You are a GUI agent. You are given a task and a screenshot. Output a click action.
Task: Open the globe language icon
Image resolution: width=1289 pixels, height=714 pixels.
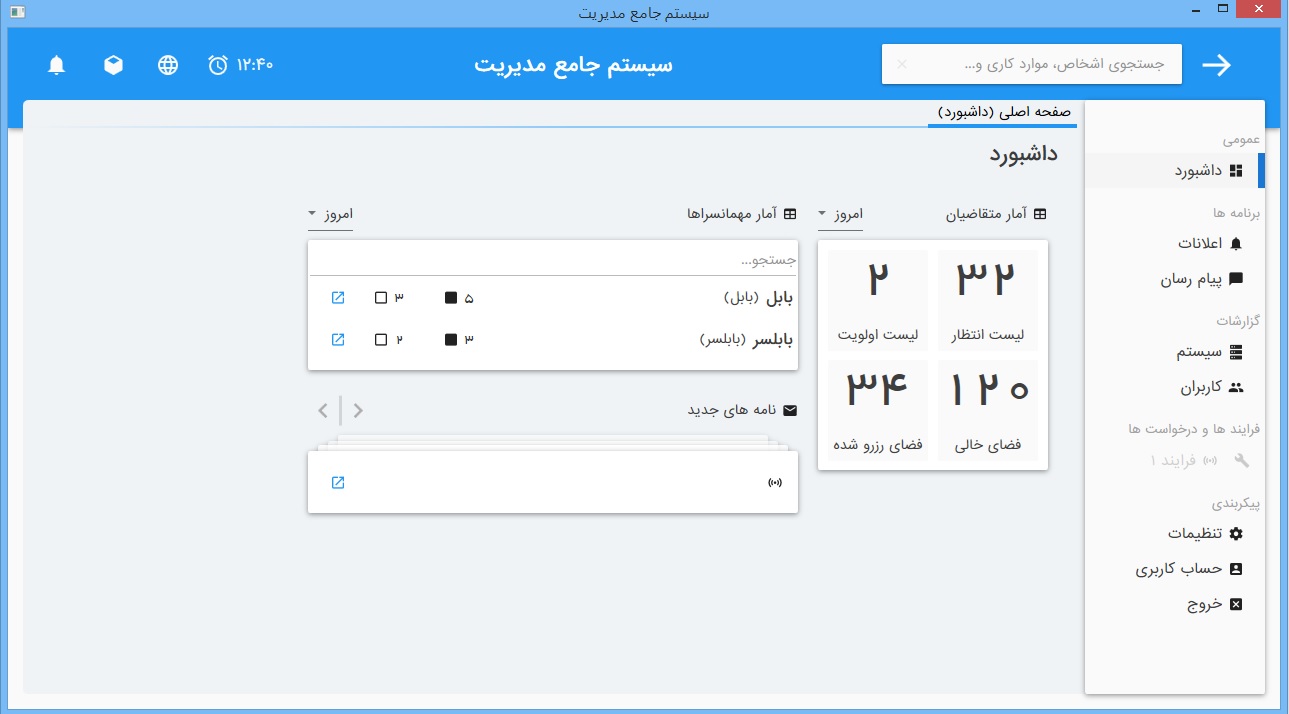pos(168,65)
